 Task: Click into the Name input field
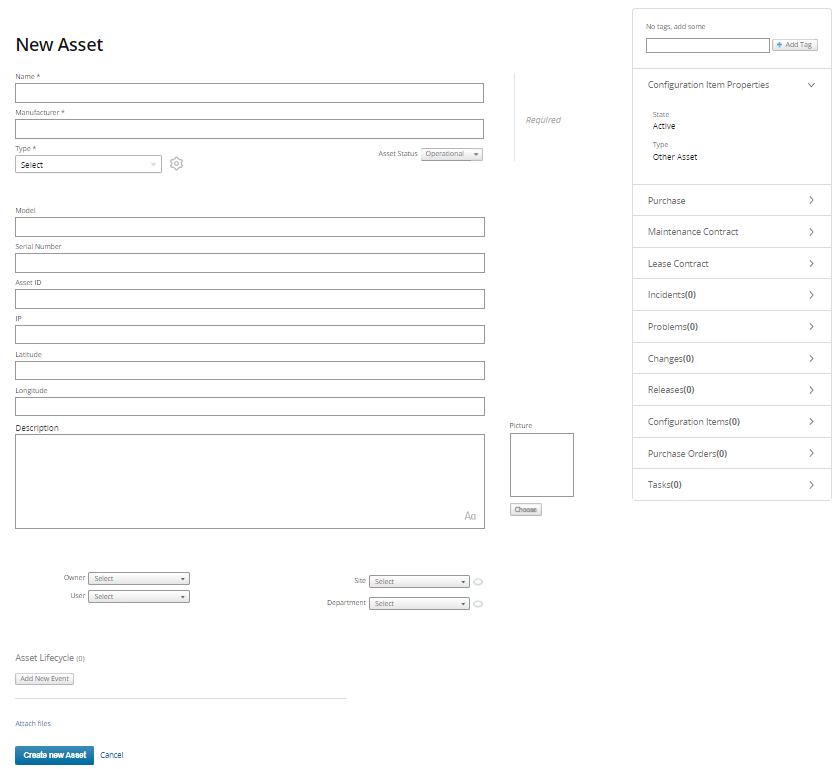click(x=249, y=93)
